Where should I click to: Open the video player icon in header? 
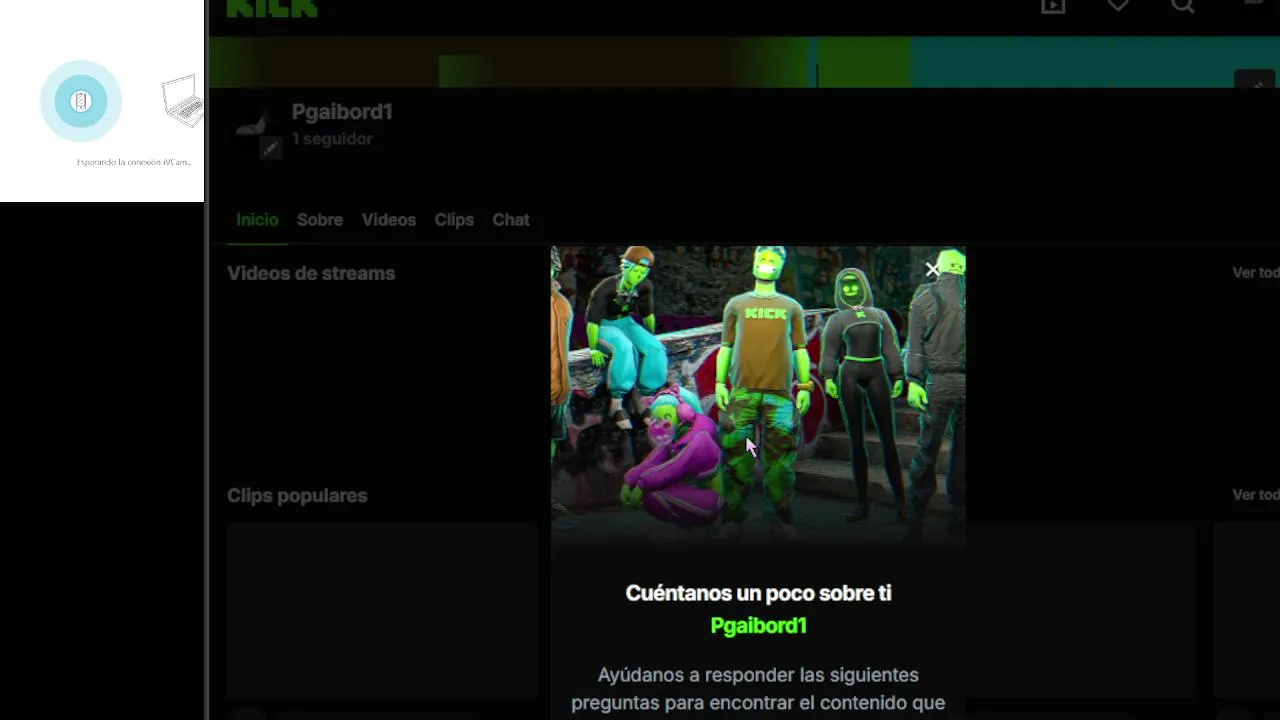tap(1053, 6)
